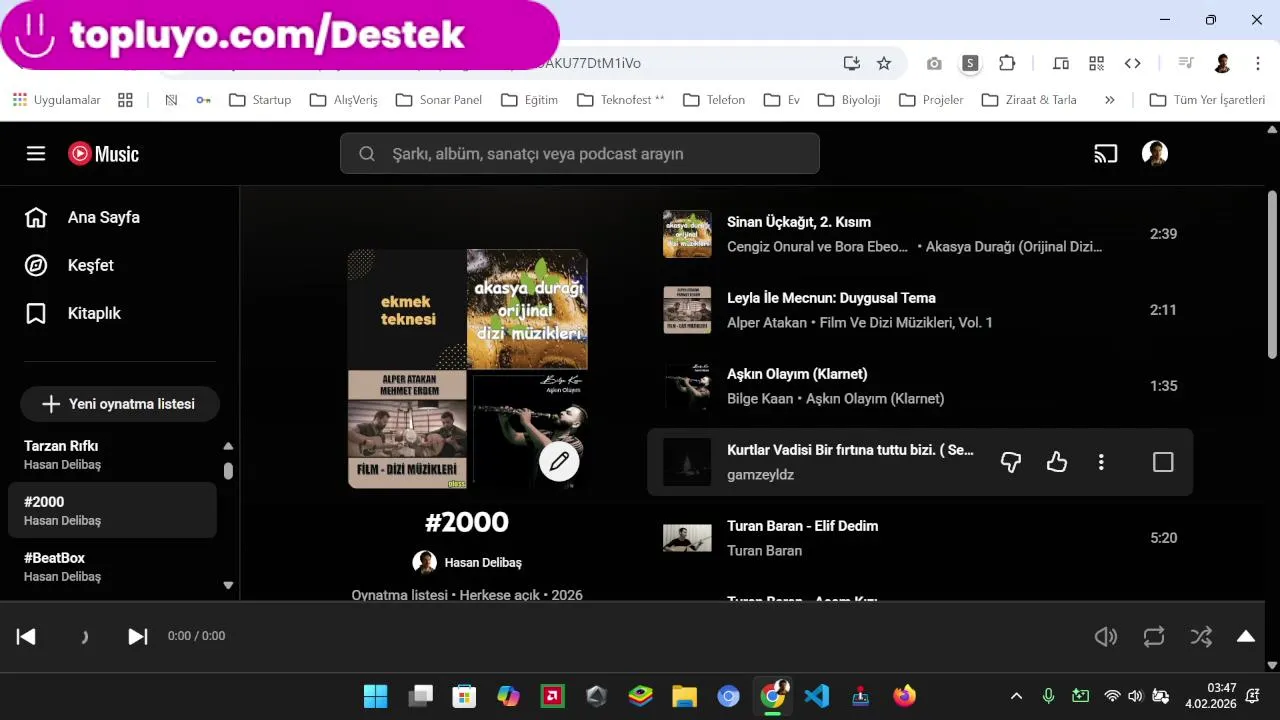Launch Visual Studio Code from taskbar
The height and width of the screenshot is (720, 1280).
pyautogui.click(x=817, y=696)
